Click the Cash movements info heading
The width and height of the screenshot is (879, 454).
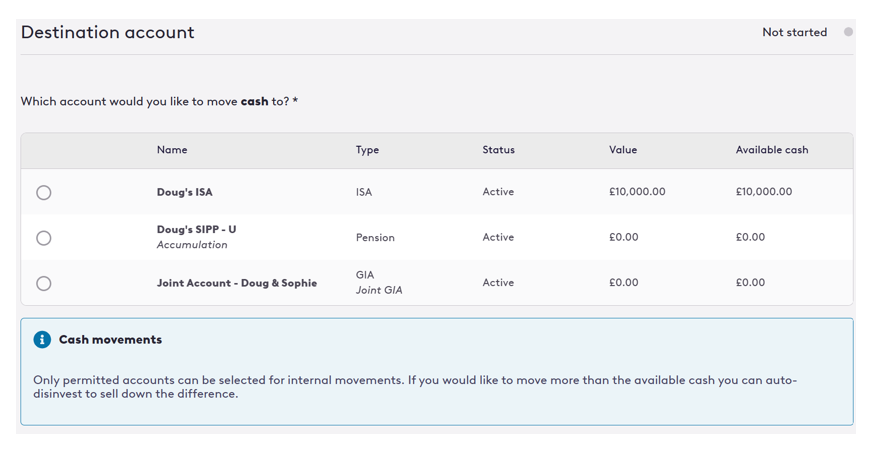point(110,340)
